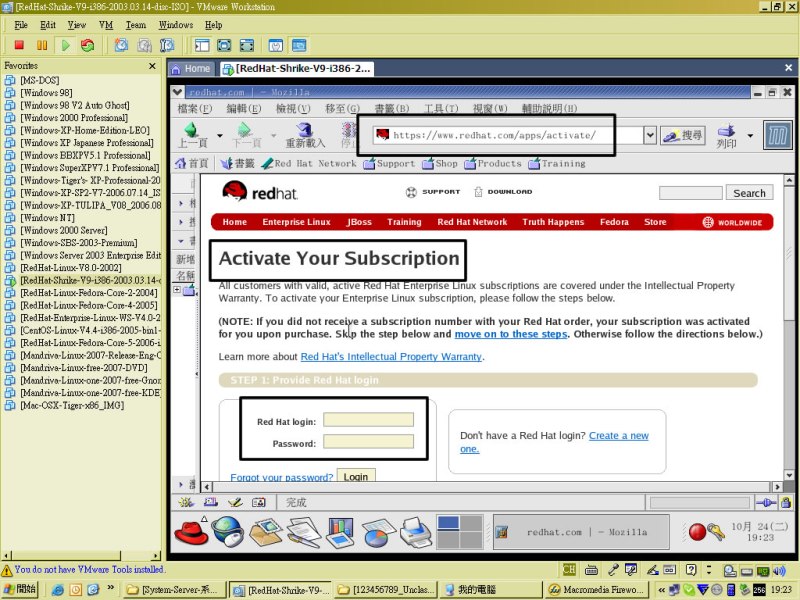Image resolution: width=800 pixels, height=600 pixels.
Task: Click the Windows 開始 Start button
Action: pyautogui.click(x=19, y=589)
